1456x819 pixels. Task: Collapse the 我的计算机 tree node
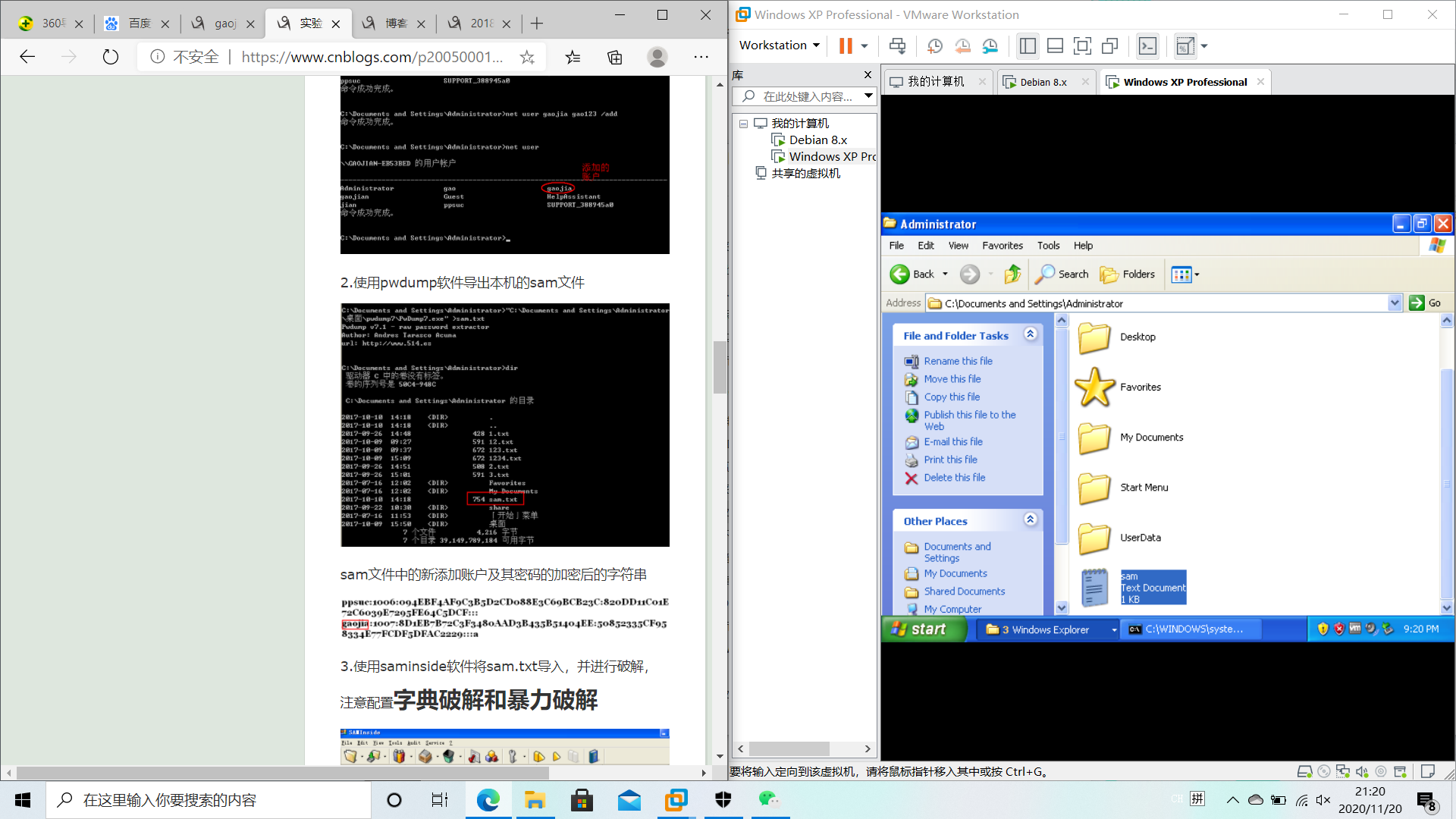tap(744, 124)
